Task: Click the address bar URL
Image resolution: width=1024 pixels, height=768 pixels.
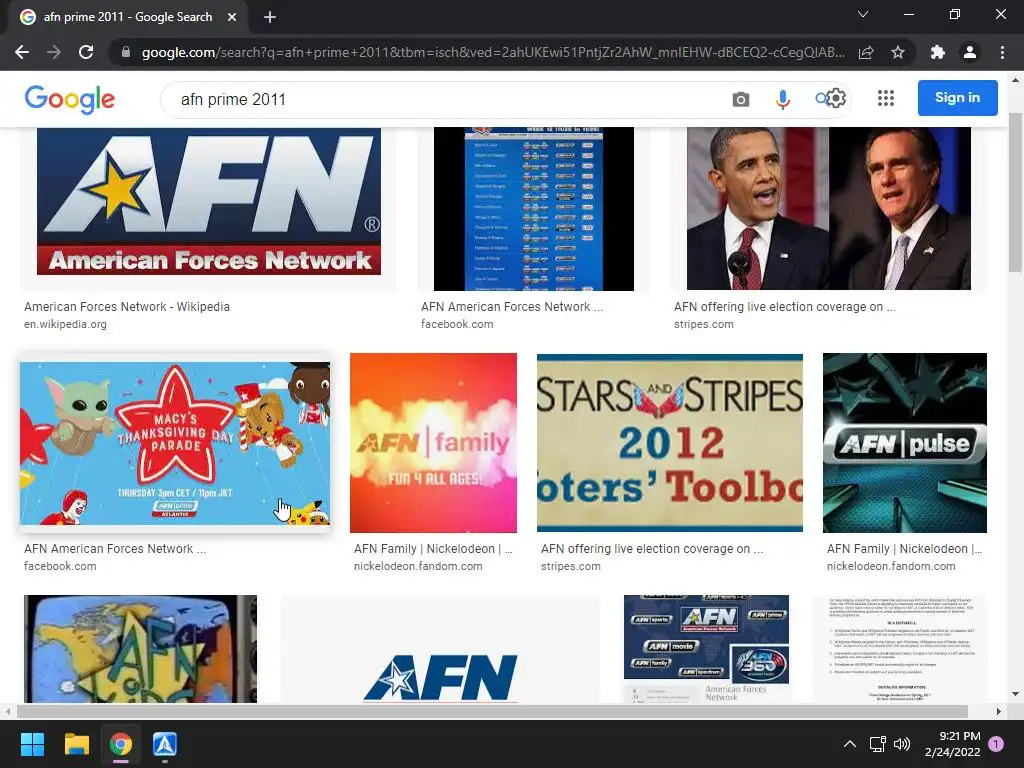Action: point(493,52)
